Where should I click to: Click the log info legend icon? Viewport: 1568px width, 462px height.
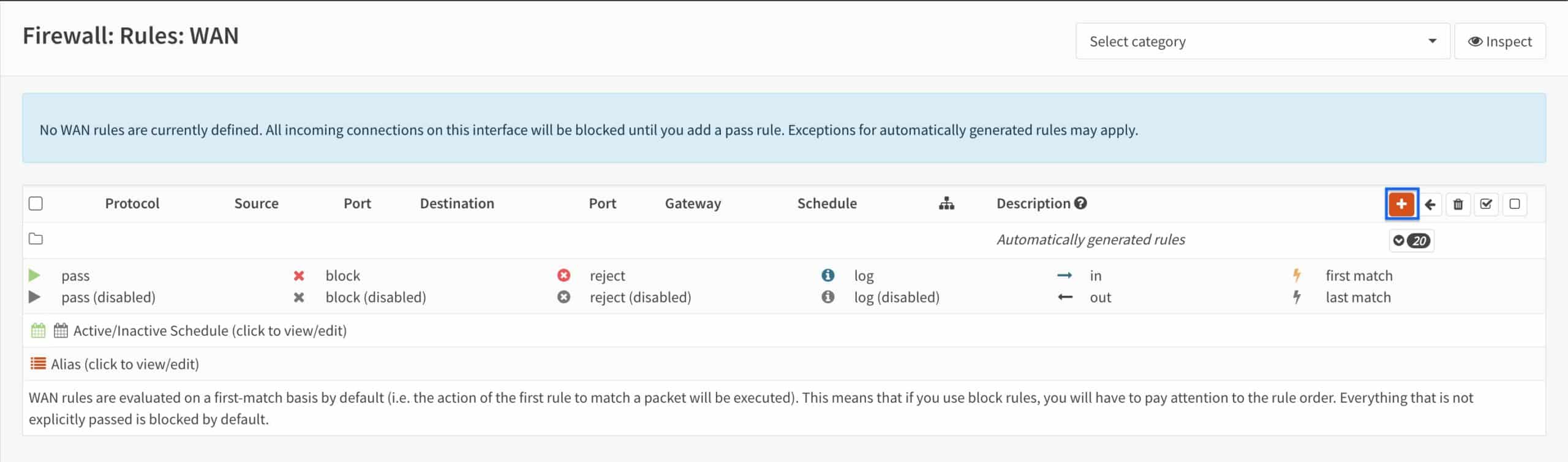[828, 275]
